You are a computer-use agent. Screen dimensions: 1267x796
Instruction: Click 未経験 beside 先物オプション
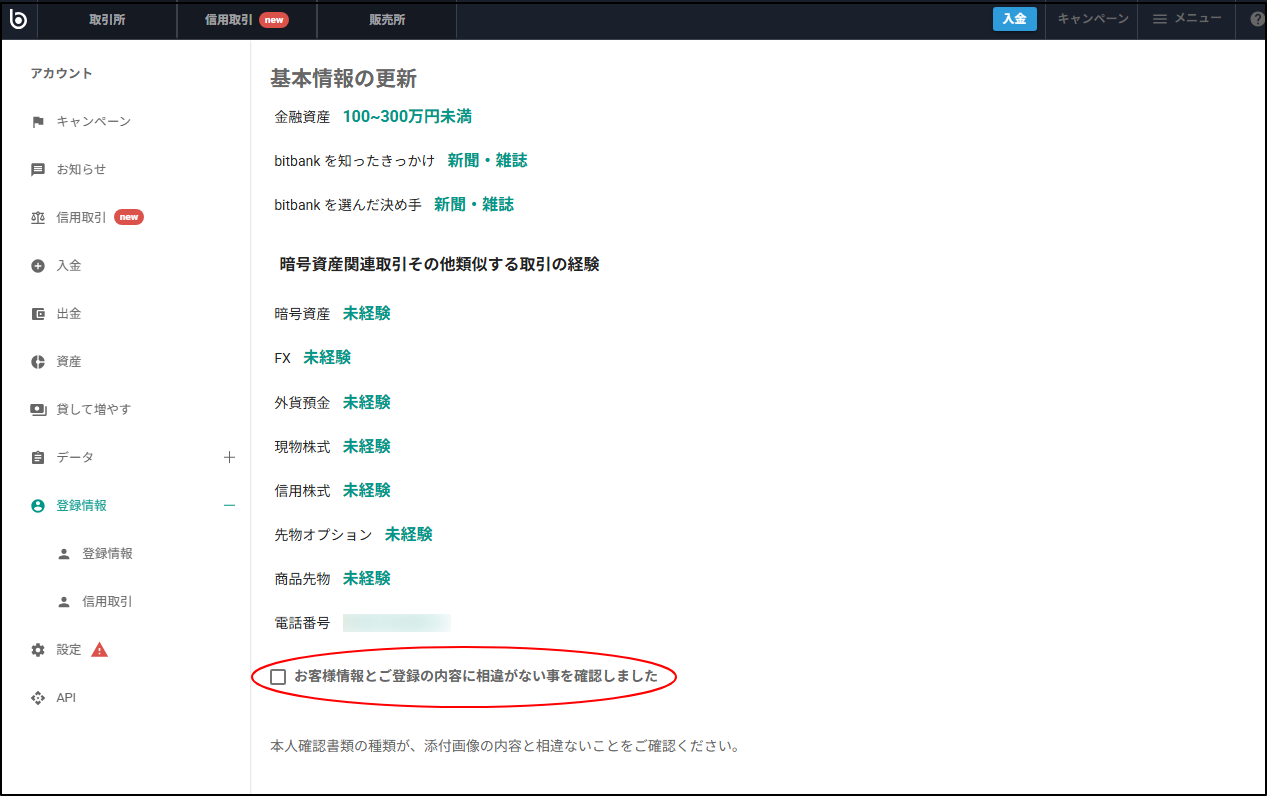point(409,535)
